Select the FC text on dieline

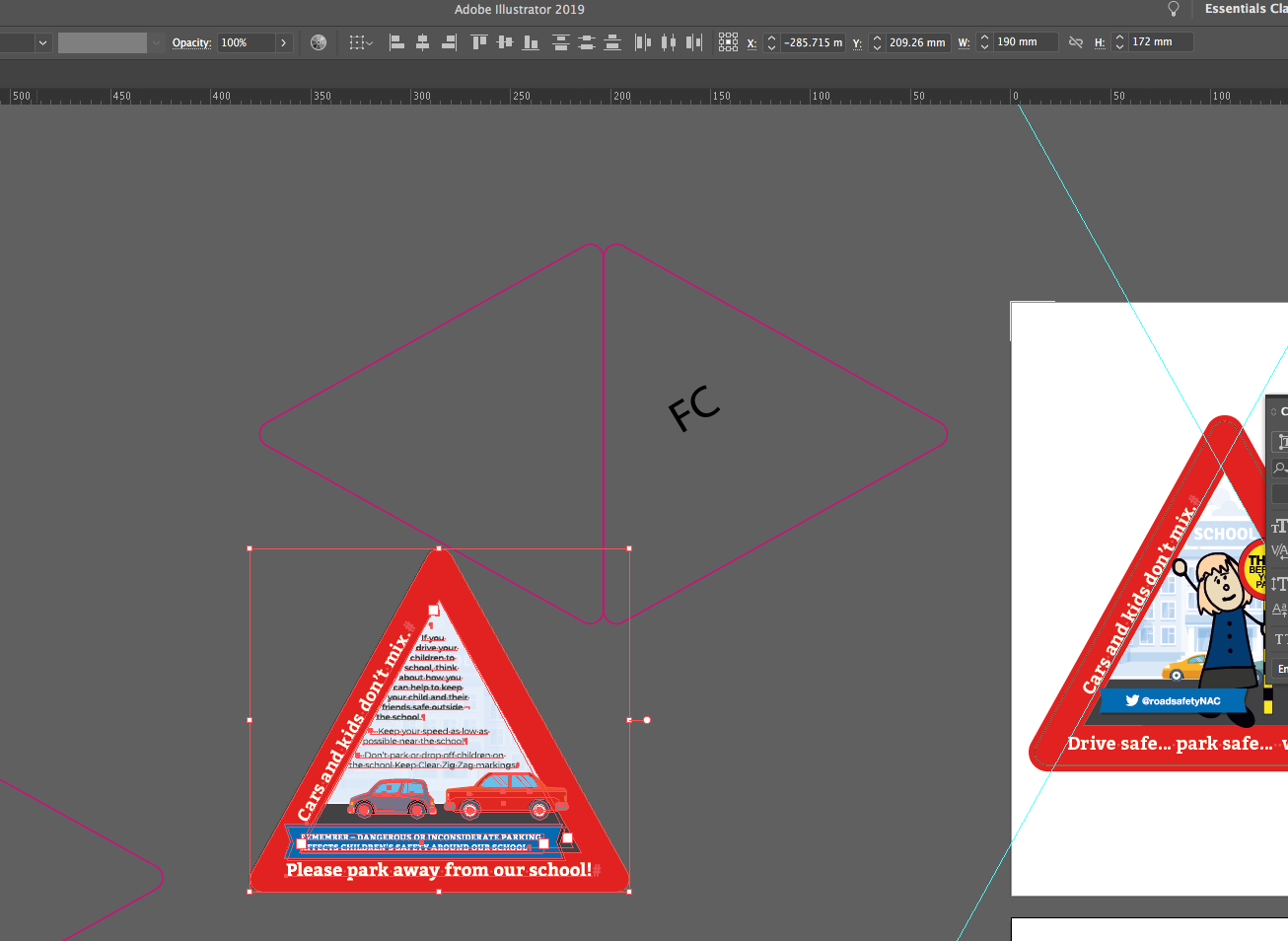(x=694, y=407)
